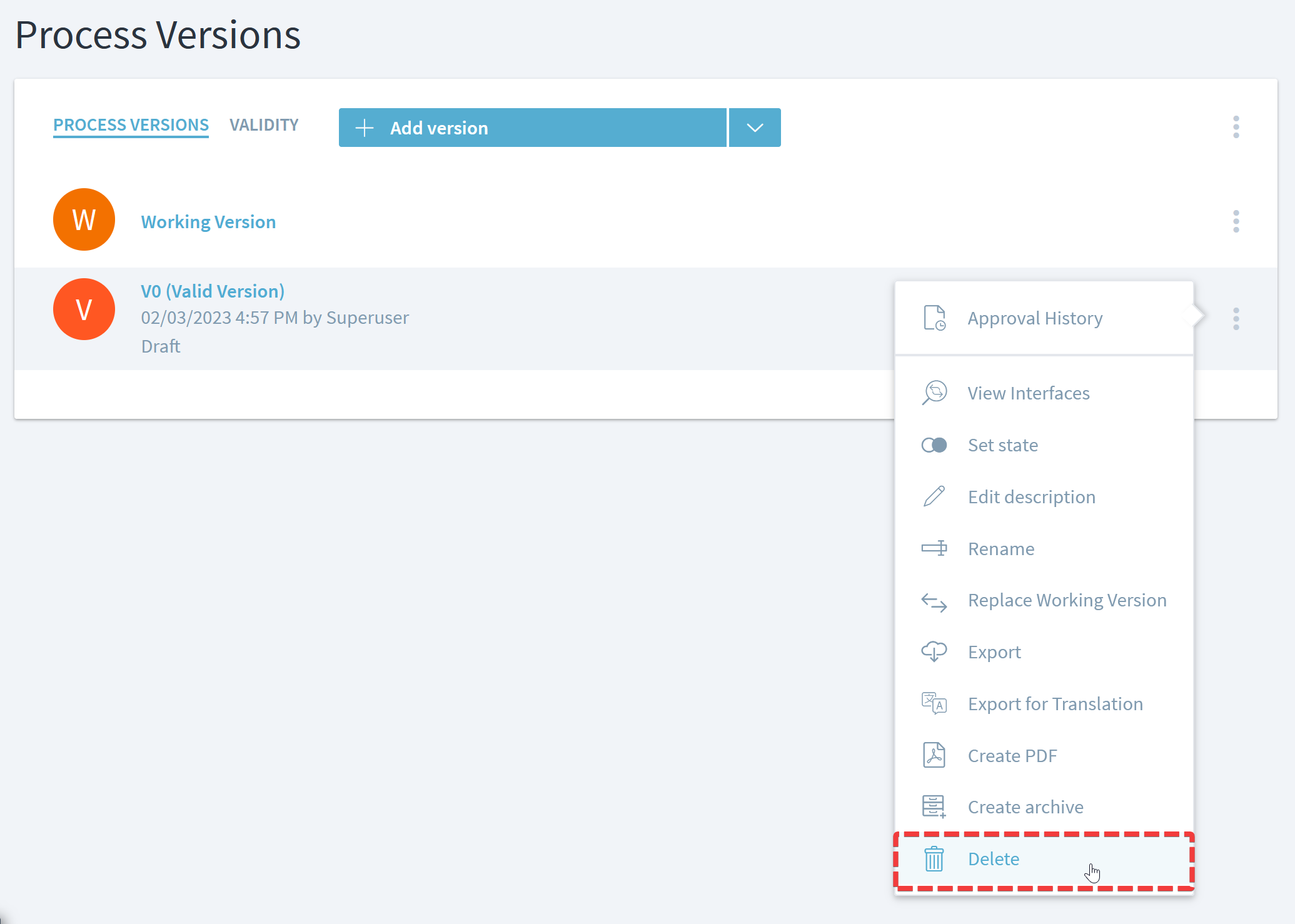Expand the Add version dropdown arrow
1295x924 pixels.
[755, 128]
